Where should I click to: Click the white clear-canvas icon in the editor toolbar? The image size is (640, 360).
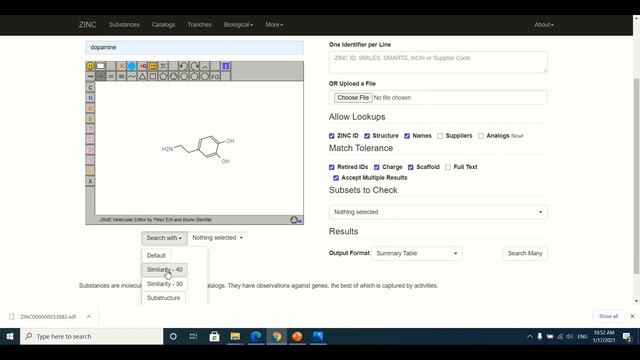point(100,66)
